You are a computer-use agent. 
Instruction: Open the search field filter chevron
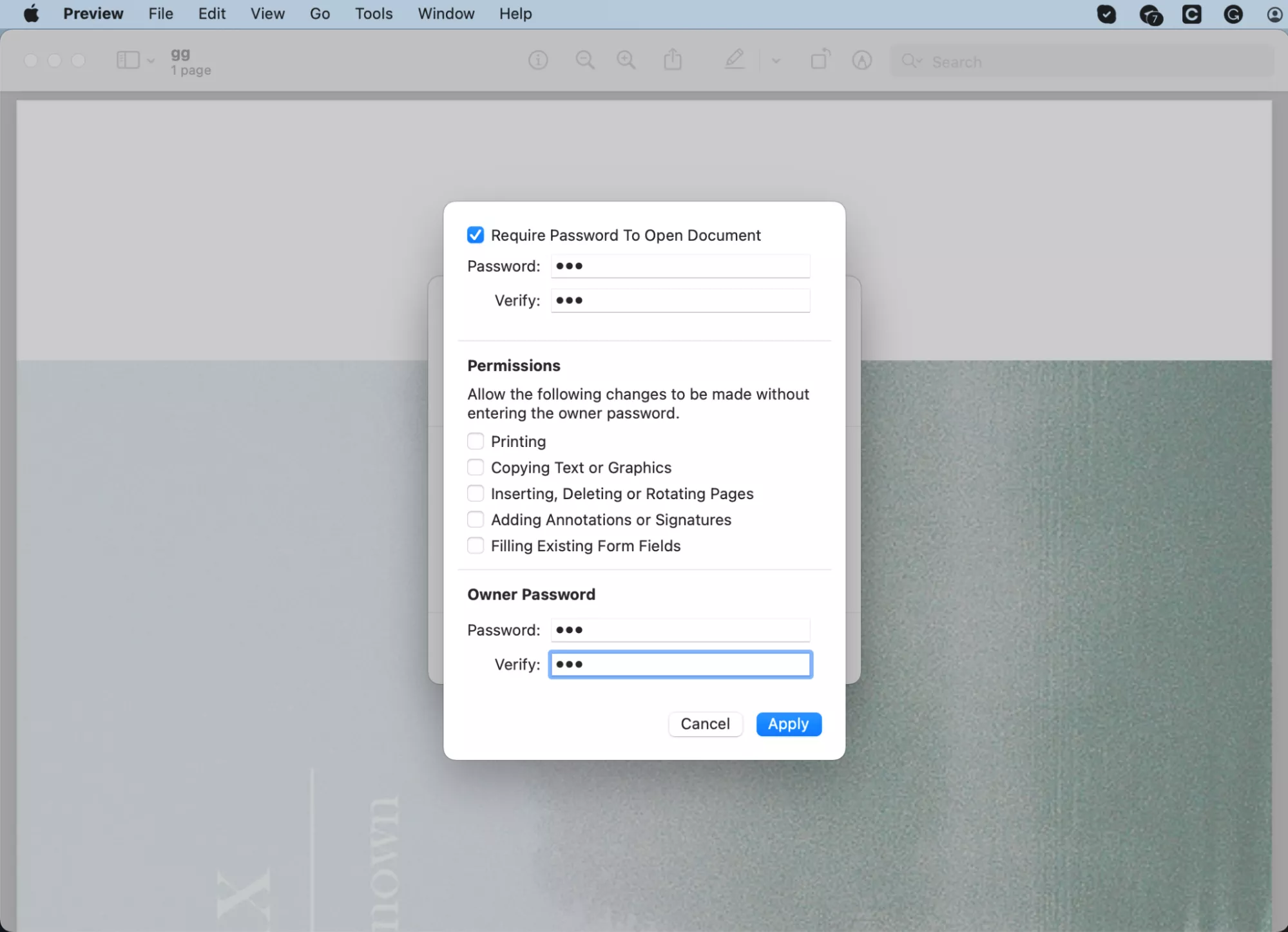point(920,62)
